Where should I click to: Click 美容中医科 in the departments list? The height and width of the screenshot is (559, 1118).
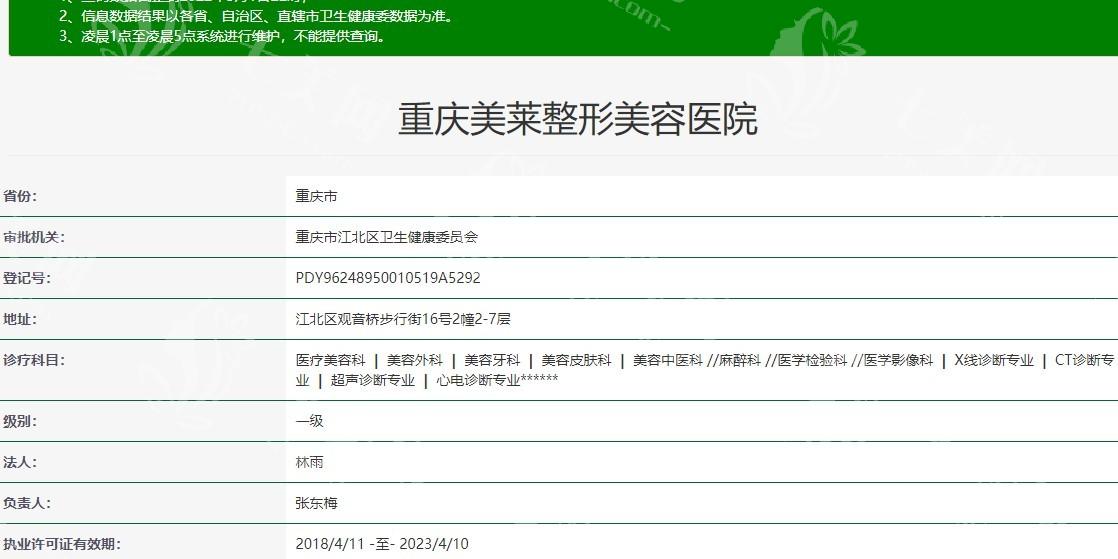click(x=667, y=360)
